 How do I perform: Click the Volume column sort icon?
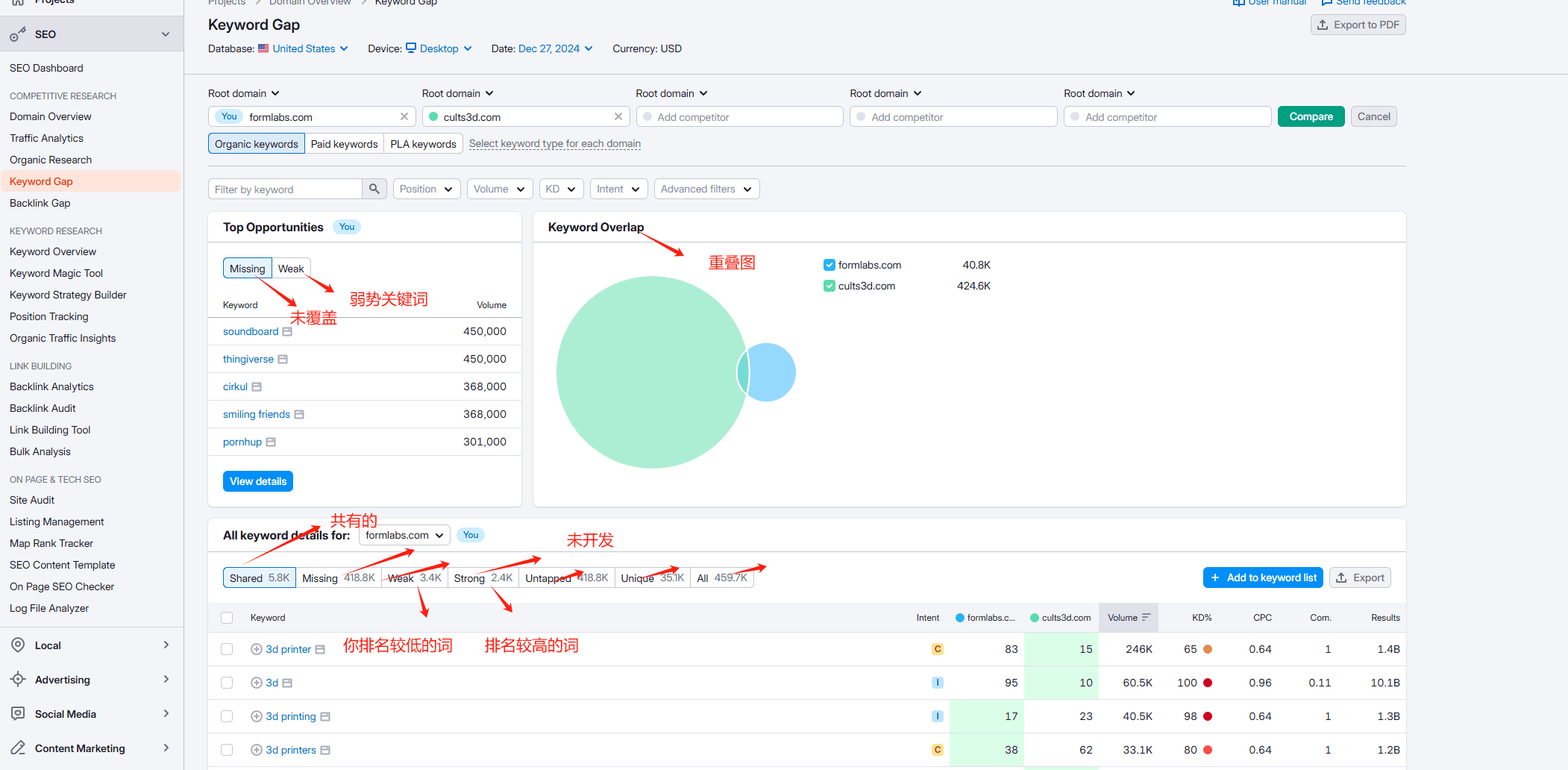pyautogui.click(x=1147, y=617)
